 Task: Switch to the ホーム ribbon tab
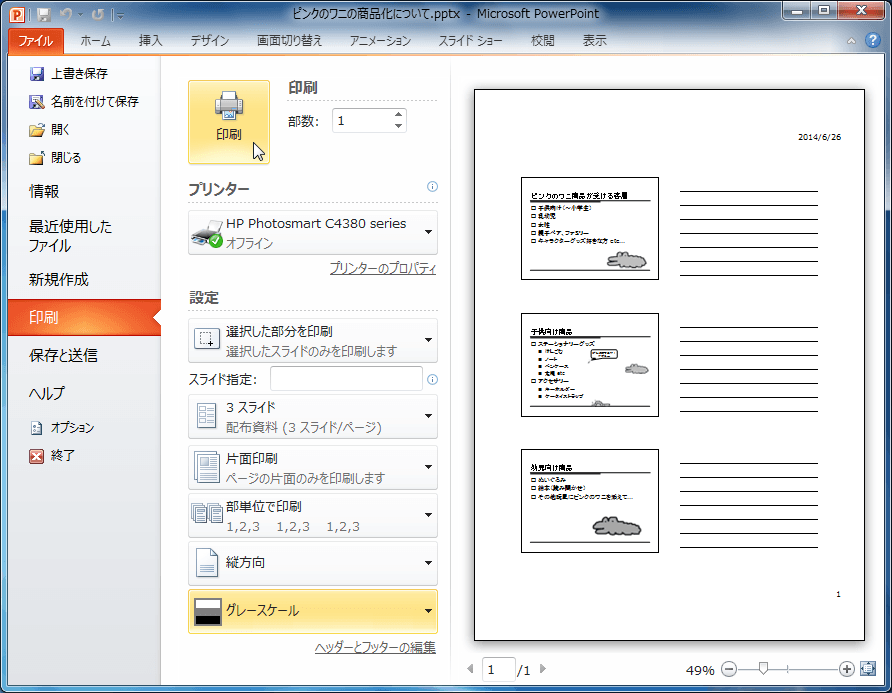(x=95, y=40)
